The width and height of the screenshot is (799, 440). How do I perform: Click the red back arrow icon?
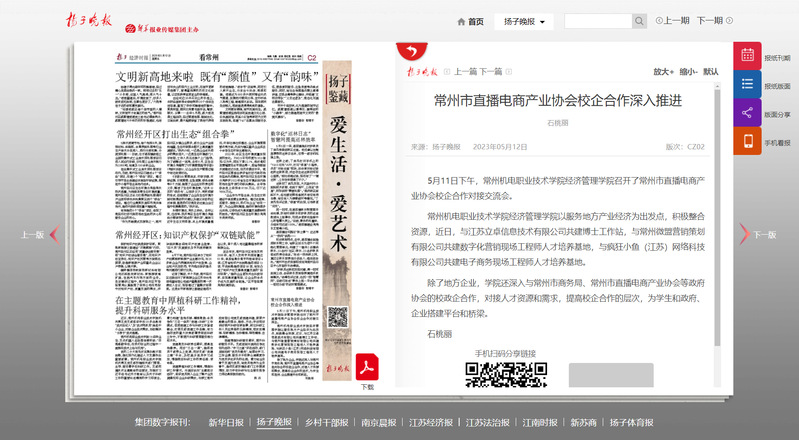407,52
